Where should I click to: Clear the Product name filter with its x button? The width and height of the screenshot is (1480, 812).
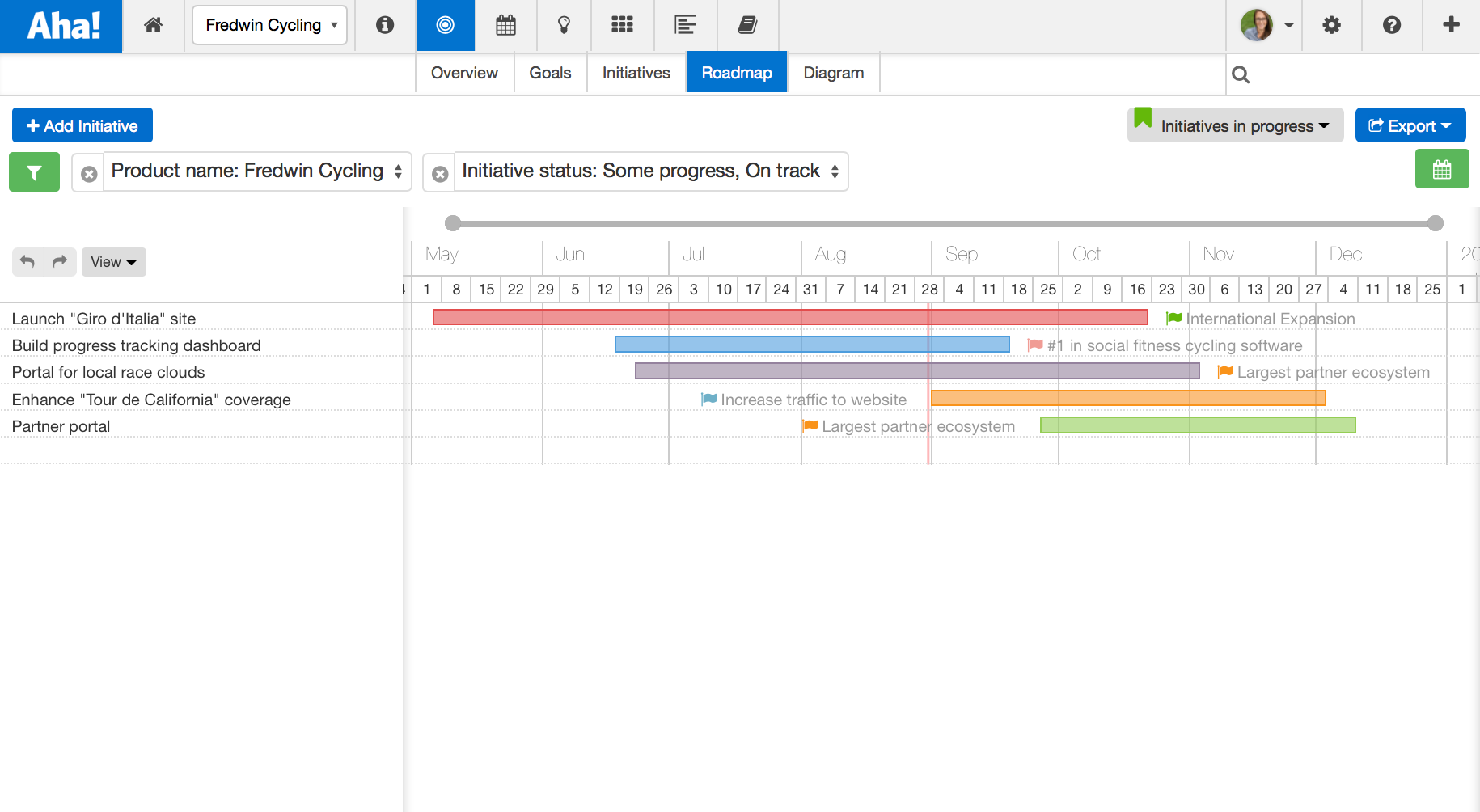(x=87, y=172)
